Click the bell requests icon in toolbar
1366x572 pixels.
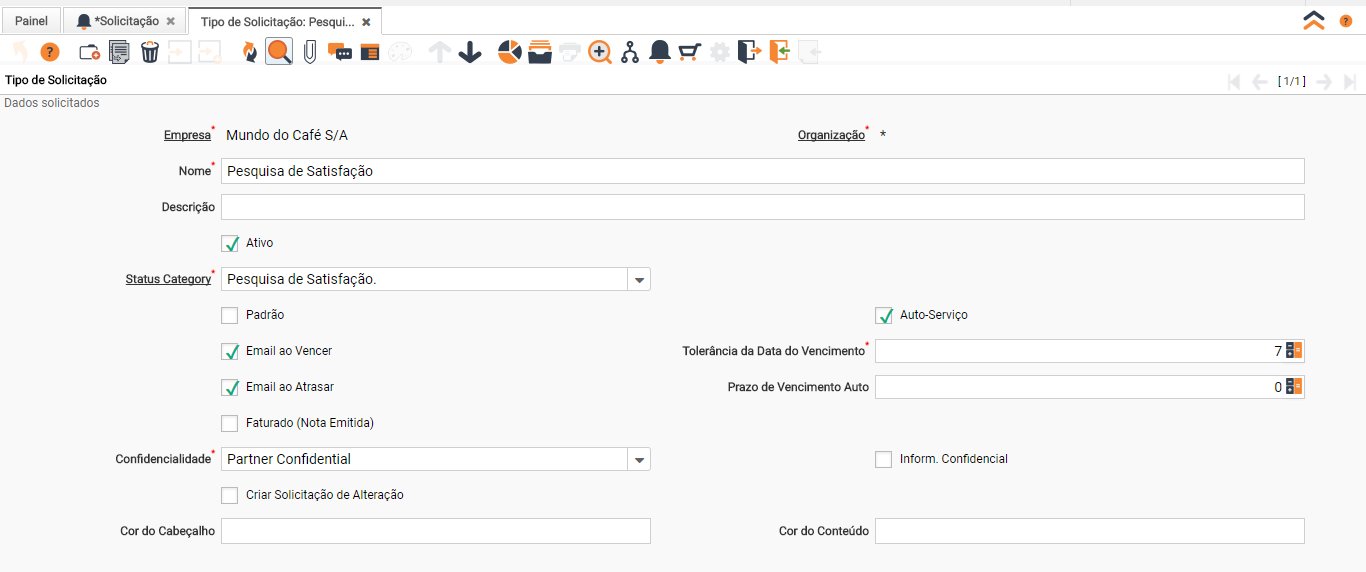click(660, 52)
